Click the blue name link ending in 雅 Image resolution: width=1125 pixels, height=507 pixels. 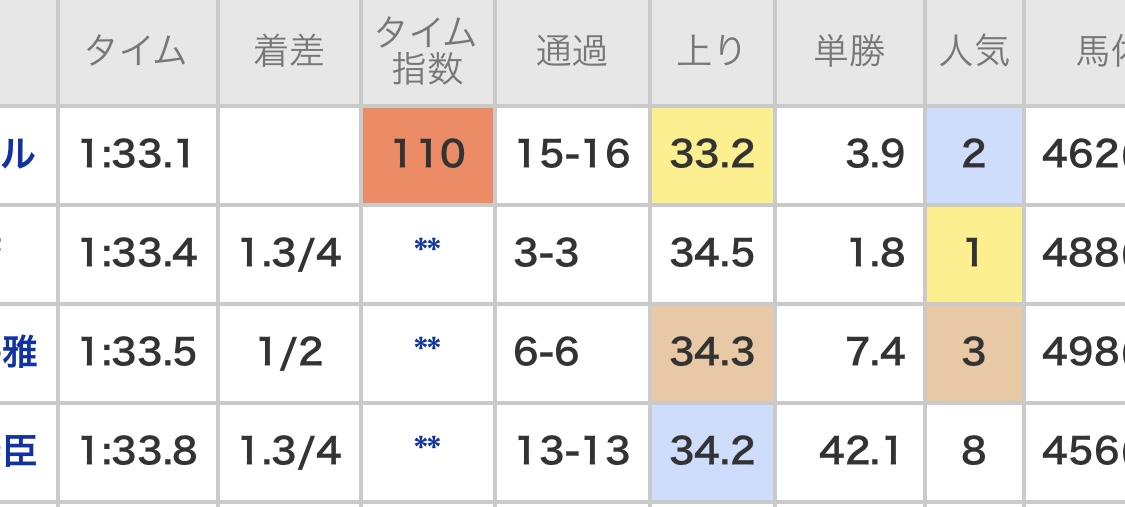[22, 352]
